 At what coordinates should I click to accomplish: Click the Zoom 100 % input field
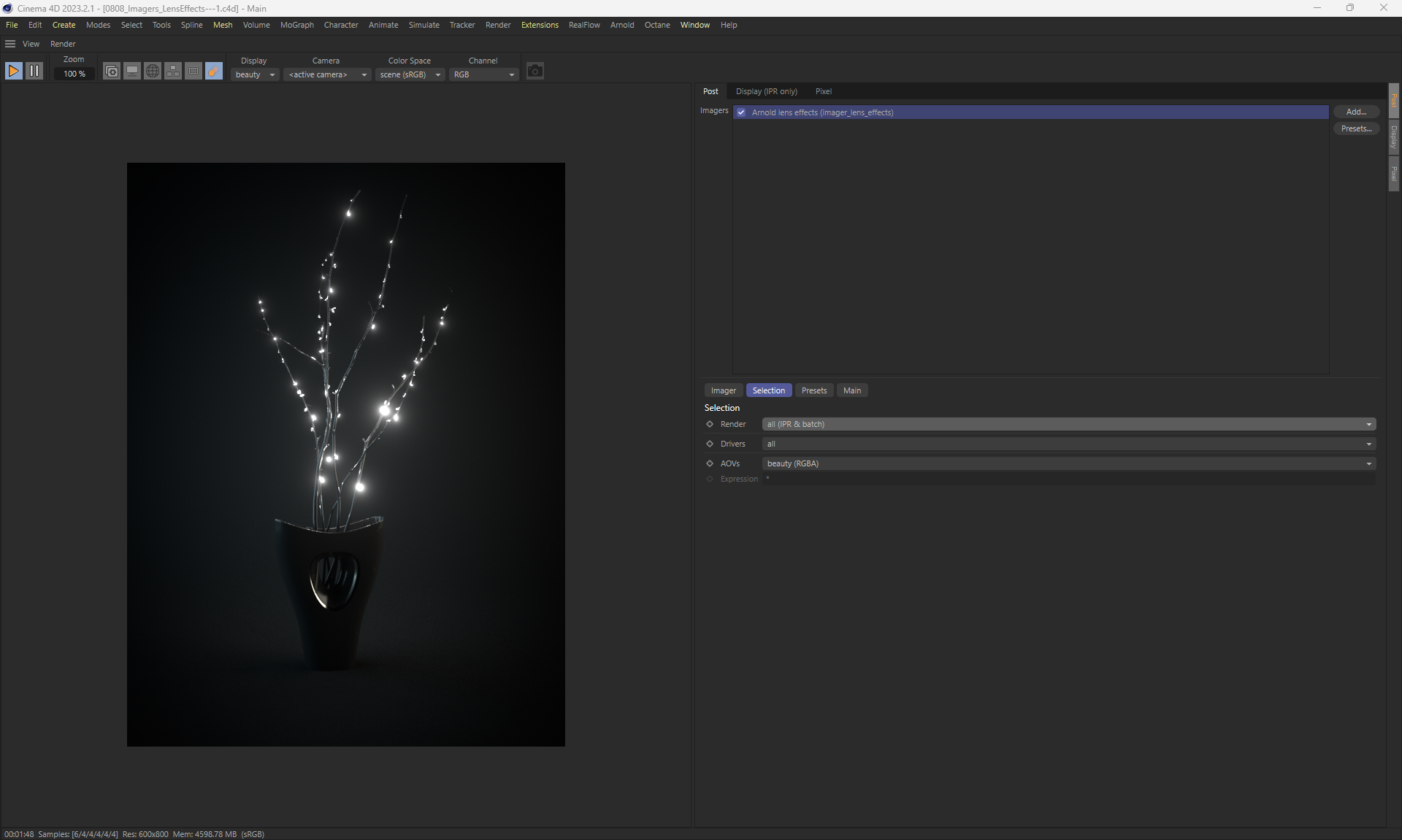pos(74,74)
